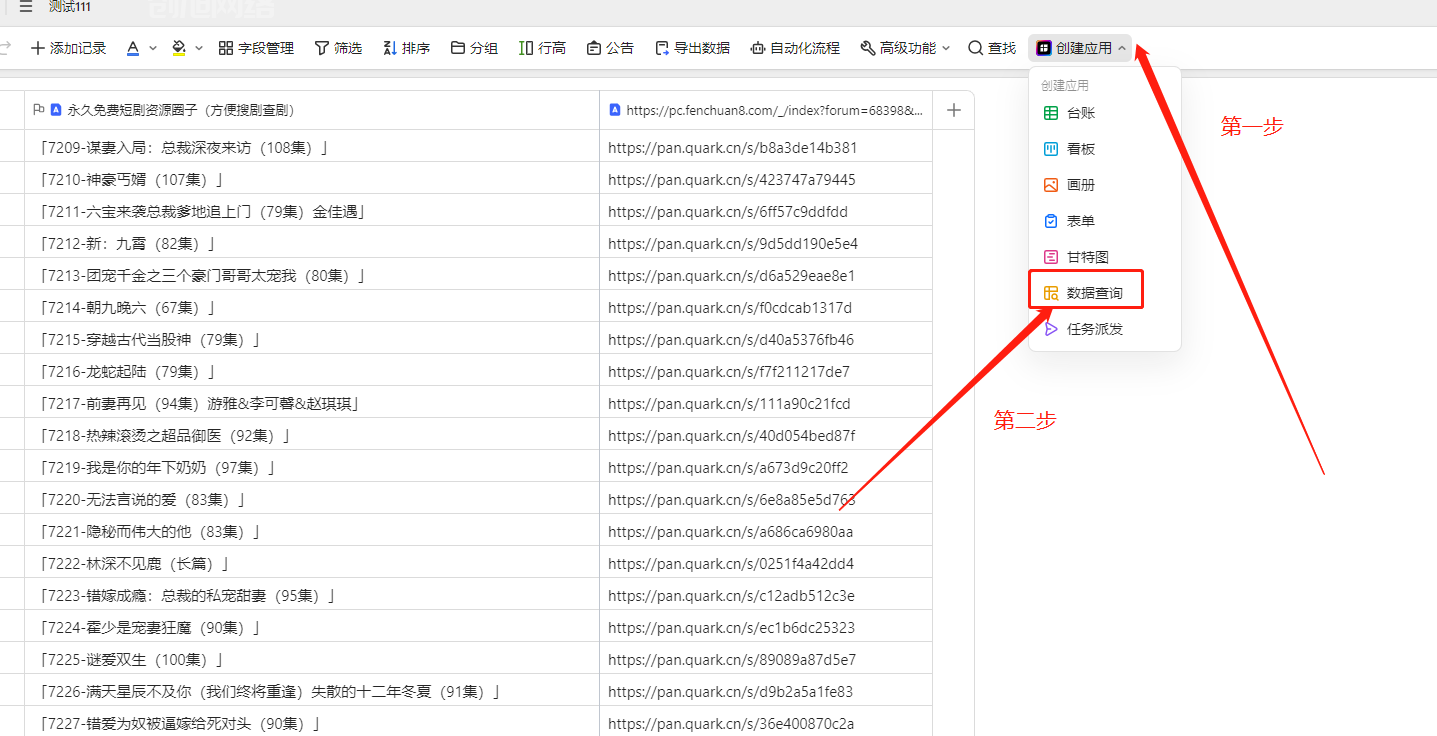Collapse the 创建应用 dropdown button
1437x736 pixels.
point(1081,48)
